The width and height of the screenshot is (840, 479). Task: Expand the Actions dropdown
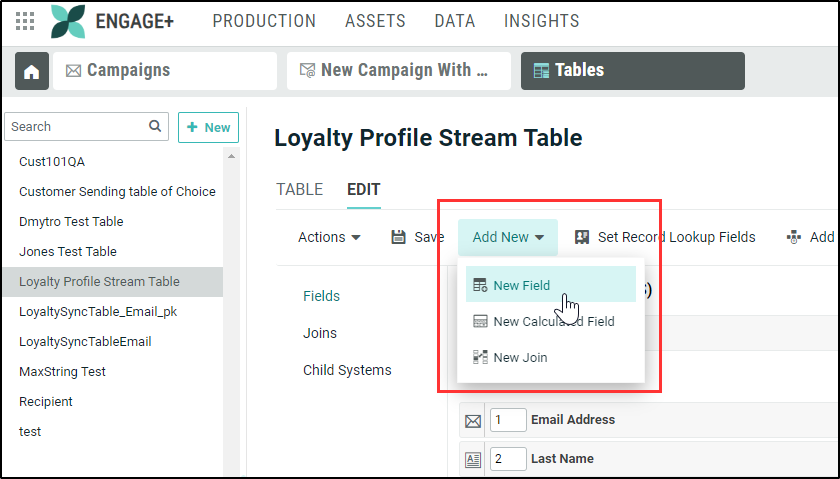tap(328, 237)
